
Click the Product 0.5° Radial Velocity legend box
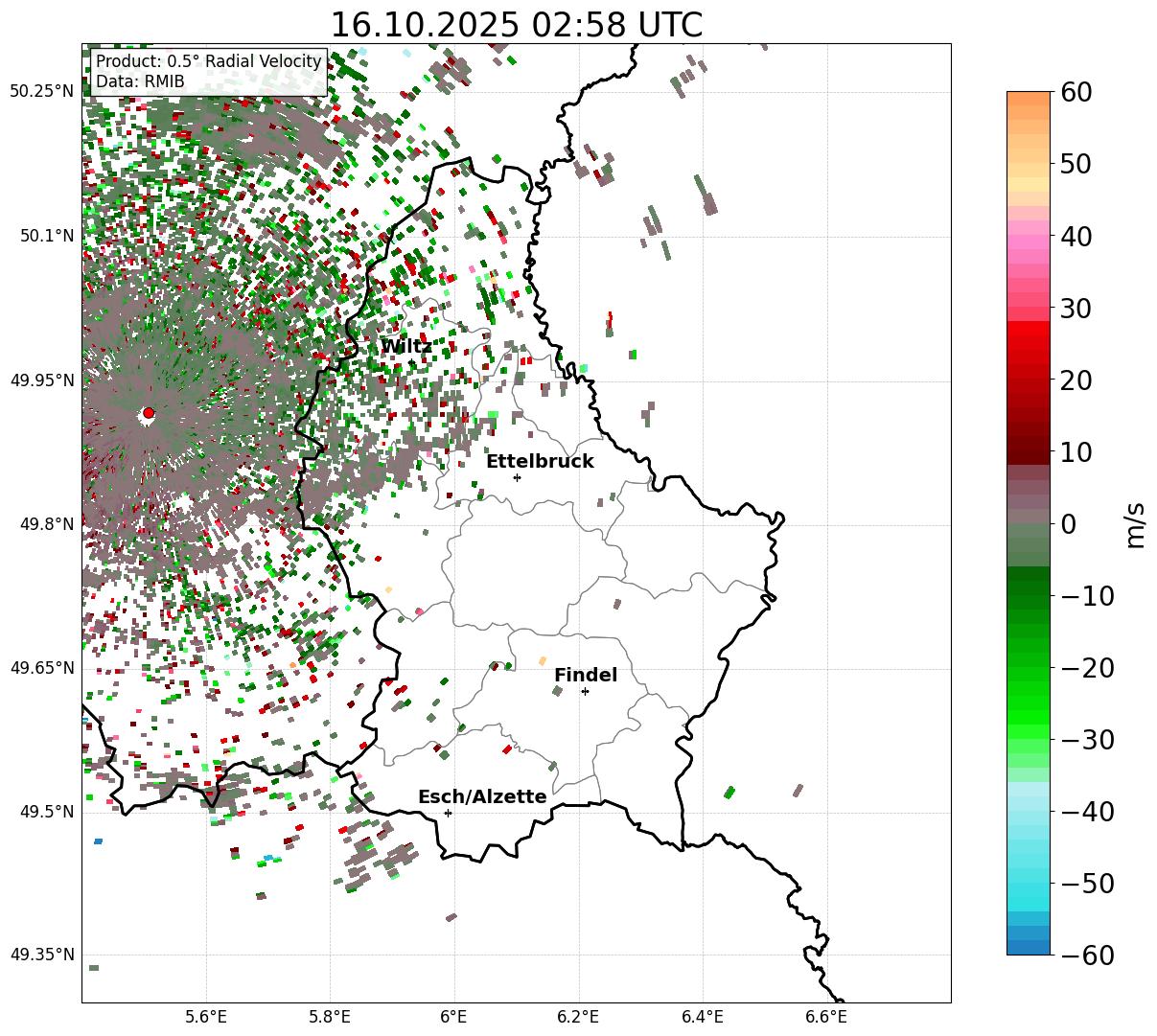pos(208,72)
